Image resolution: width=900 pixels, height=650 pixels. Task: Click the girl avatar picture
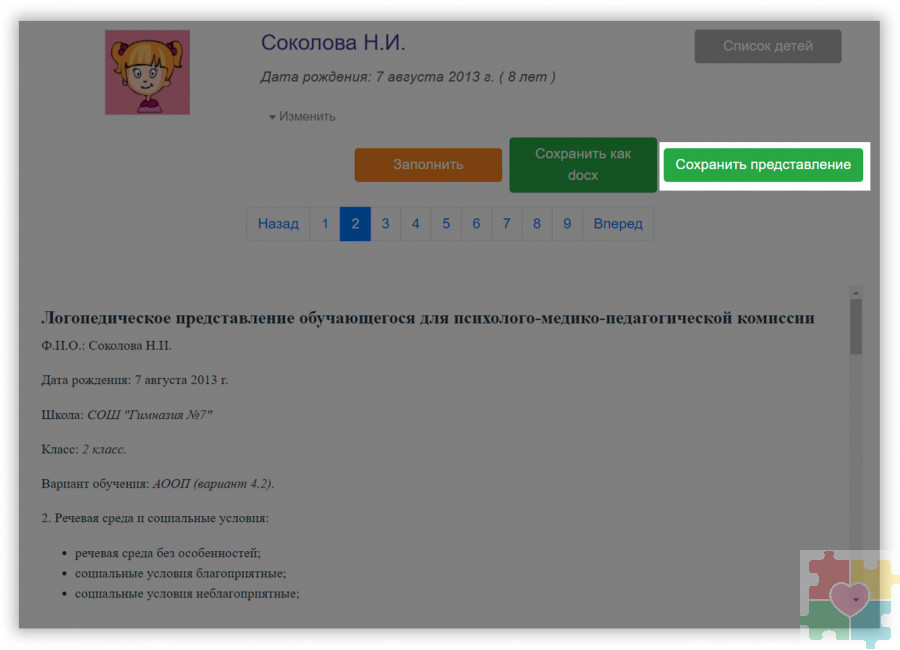point(147,72)
